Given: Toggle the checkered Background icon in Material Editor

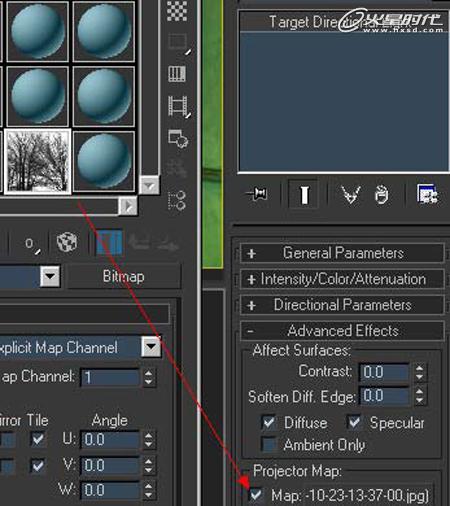Looking at the screenshot, I should click(177, 10).
